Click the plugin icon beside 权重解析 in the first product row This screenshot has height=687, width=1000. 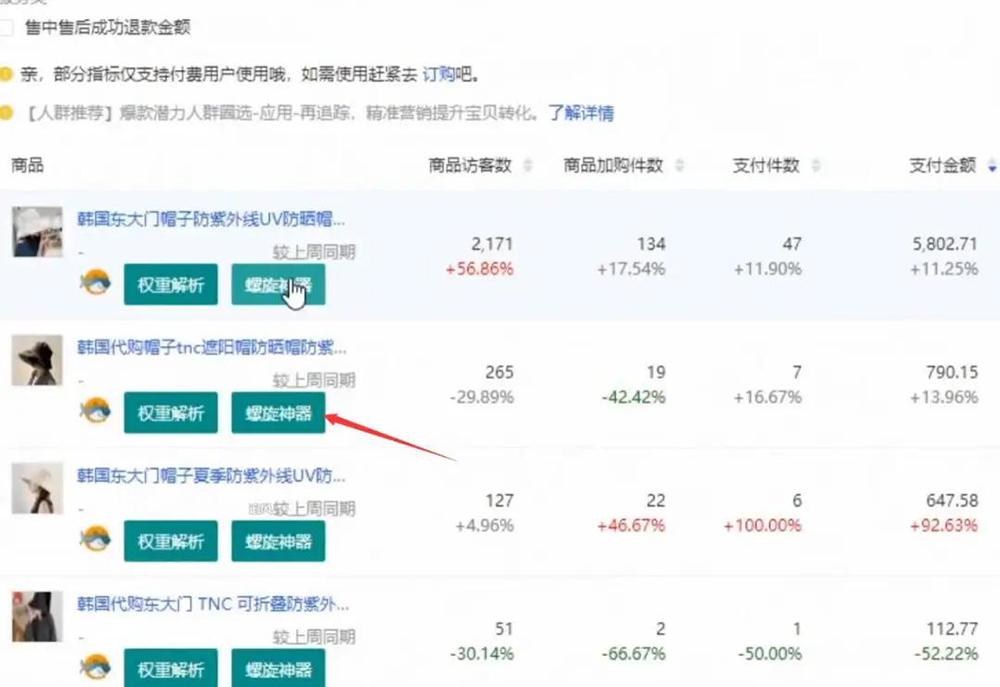pyautogui.click(x=95, y=285)
